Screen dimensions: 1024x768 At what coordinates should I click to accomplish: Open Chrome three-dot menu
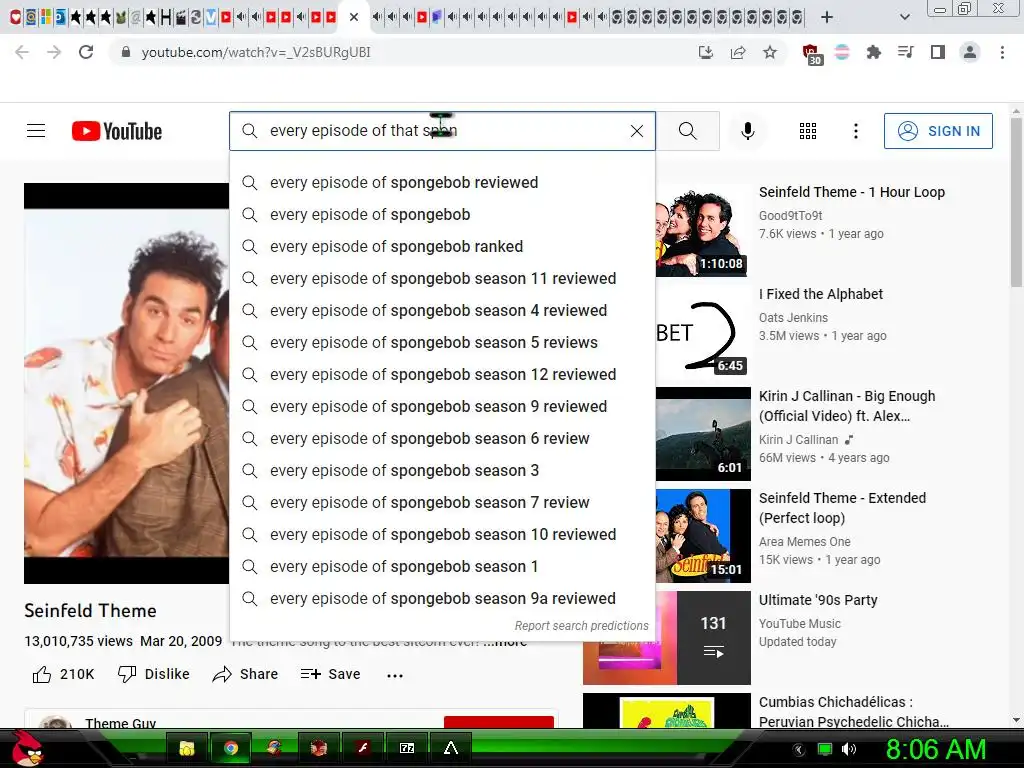click(1002, 52)
